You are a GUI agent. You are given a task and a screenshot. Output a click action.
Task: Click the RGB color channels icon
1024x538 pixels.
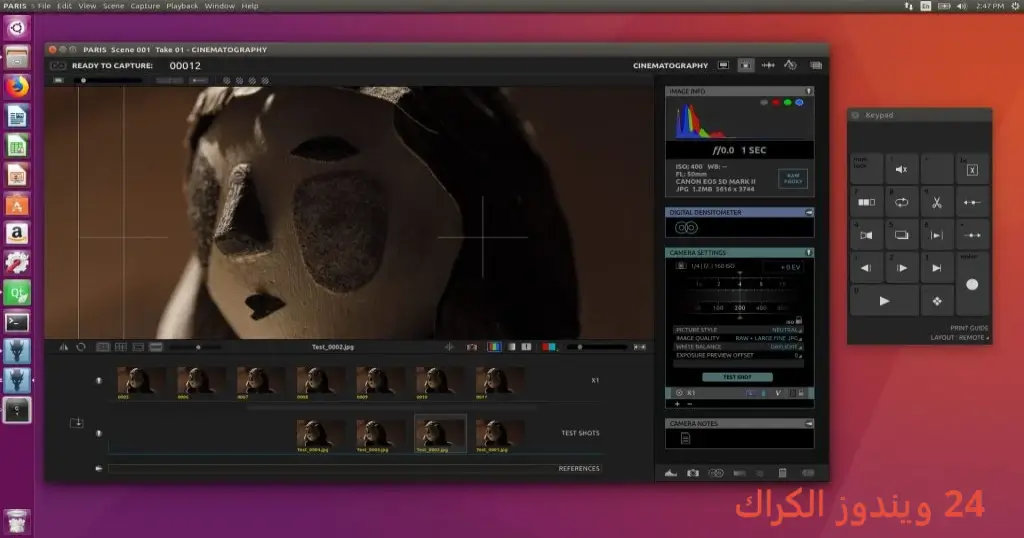click(x=494, y=347)
